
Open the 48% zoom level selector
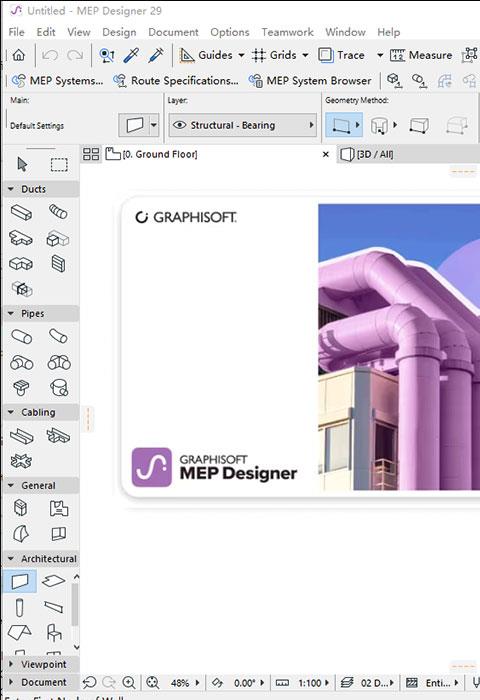pyautogui.click(x=184, y=683)
